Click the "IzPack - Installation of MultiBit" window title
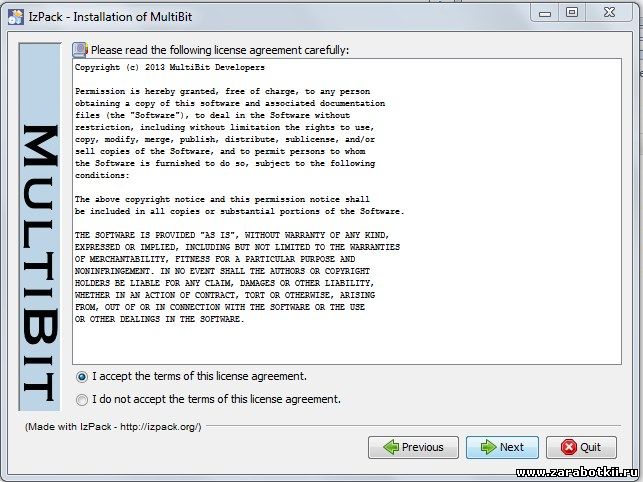This screenshot has width=643, height=482. coord(110,17)
